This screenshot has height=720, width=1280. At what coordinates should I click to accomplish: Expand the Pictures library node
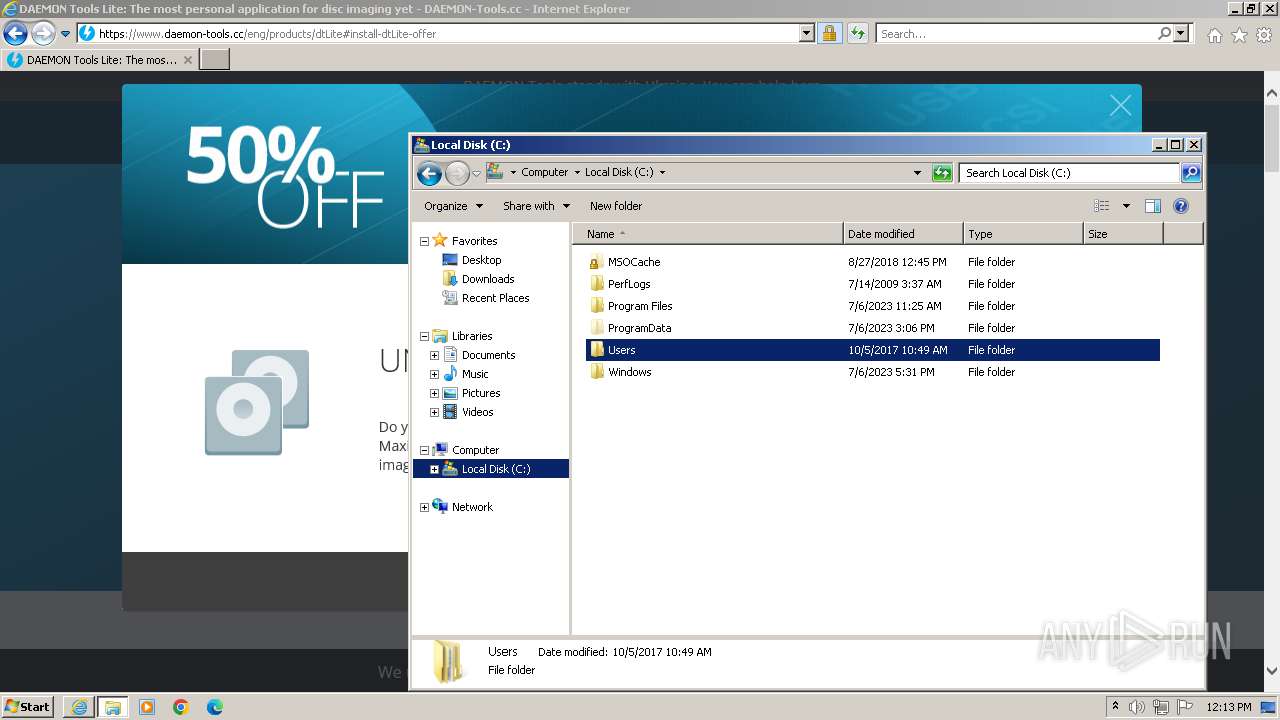click(x=434, y=393)
